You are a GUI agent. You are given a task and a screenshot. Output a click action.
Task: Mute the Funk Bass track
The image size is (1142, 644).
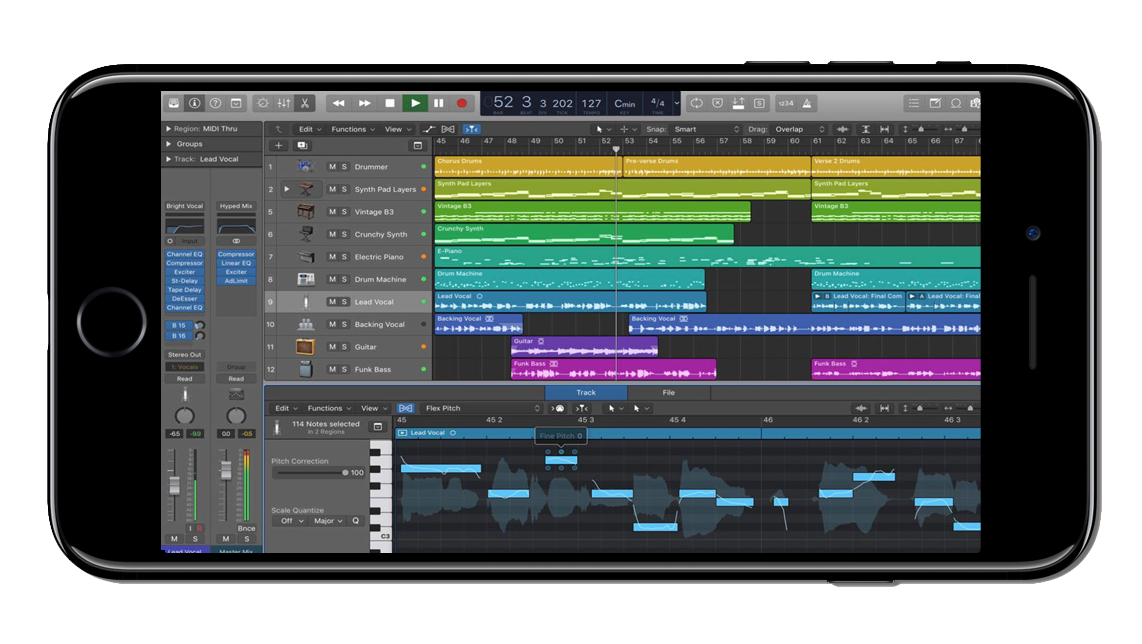click(x=333, y=369)
